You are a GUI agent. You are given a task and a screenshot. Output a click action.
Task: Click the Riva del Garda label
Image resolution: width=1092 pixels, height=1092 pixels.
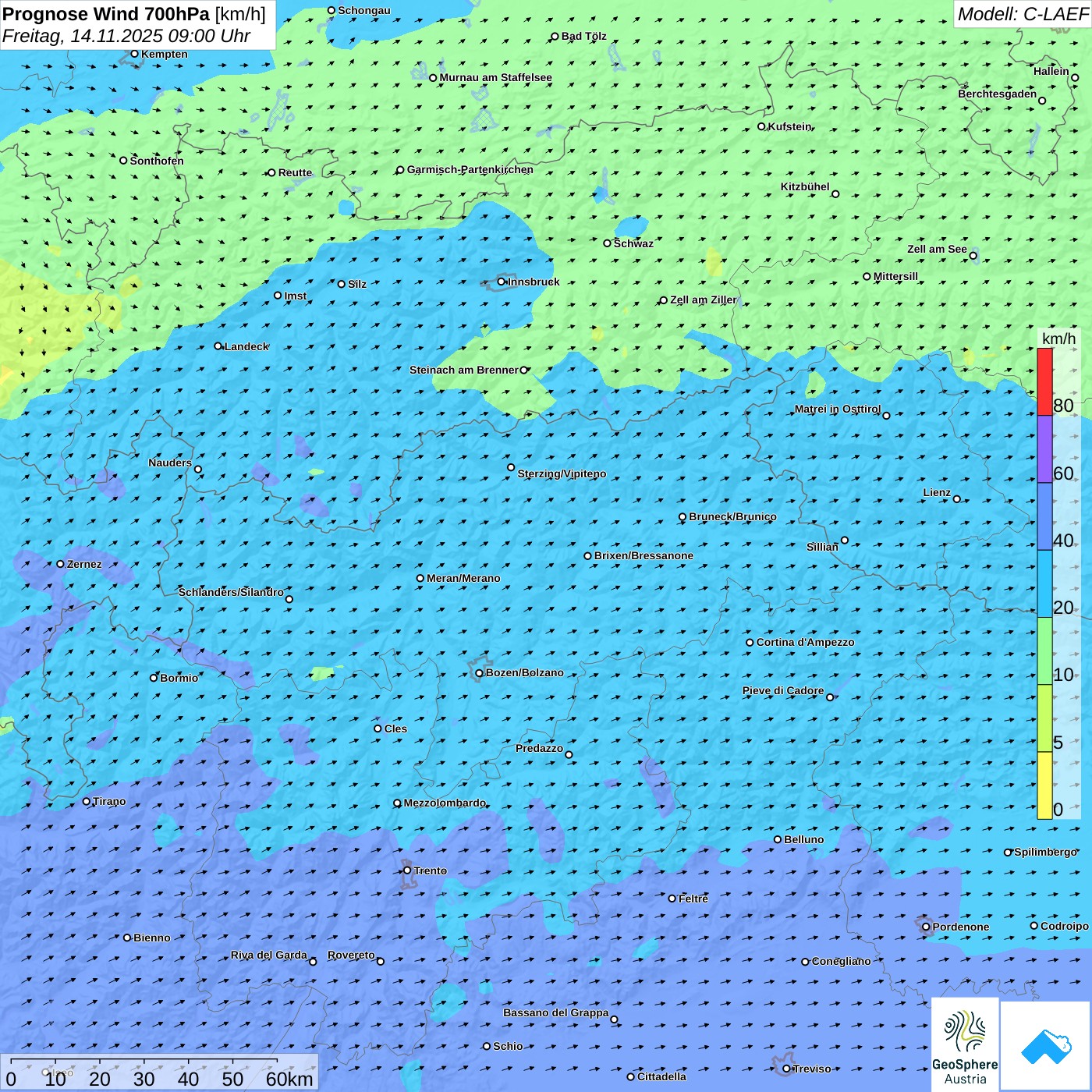(269, 955)
